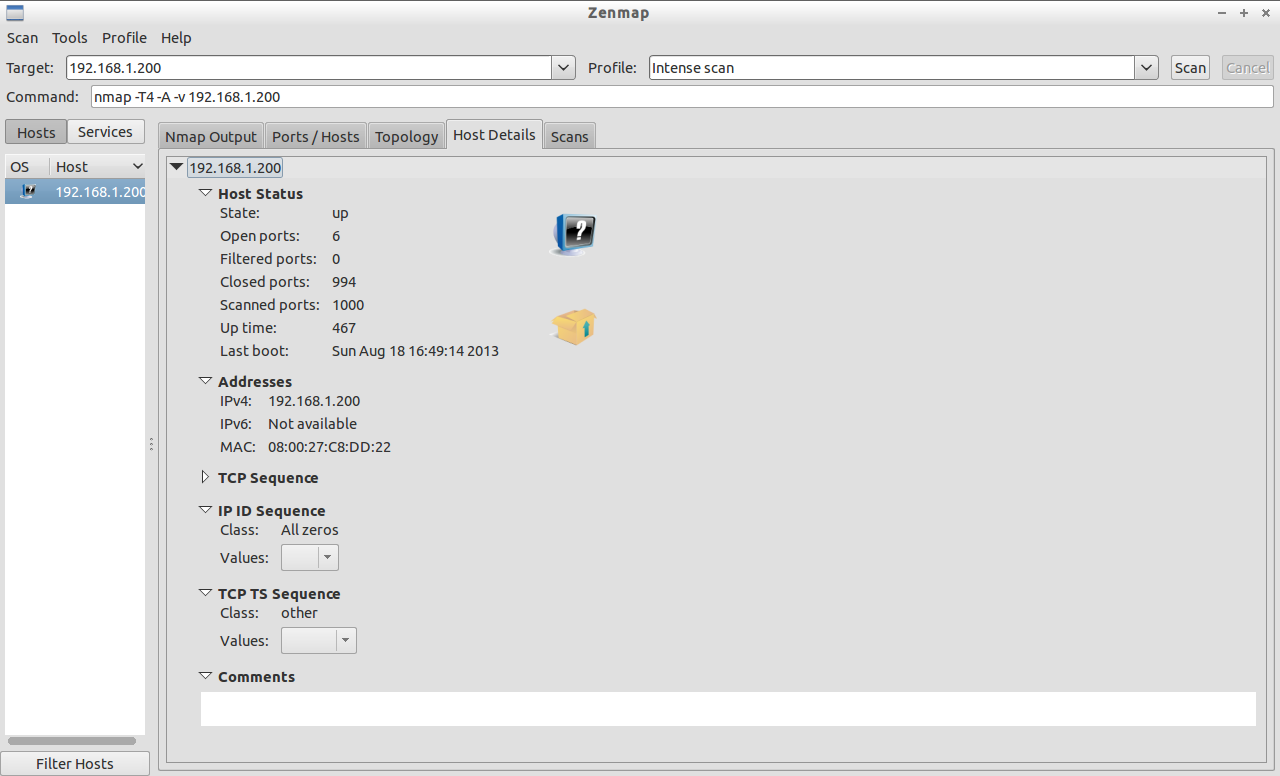Click the TCP TS class value other
The height and width of the screenshot is (776, 1280).
click(x=299, y=613)
